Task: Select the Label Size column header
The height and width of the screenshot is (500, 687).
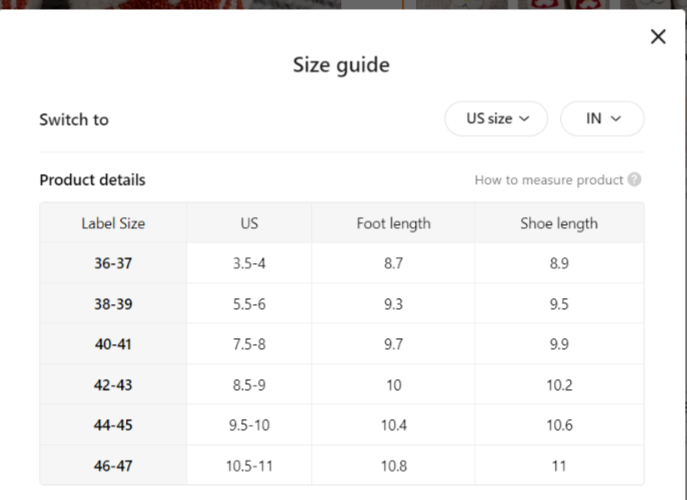Action: (113, 223)
